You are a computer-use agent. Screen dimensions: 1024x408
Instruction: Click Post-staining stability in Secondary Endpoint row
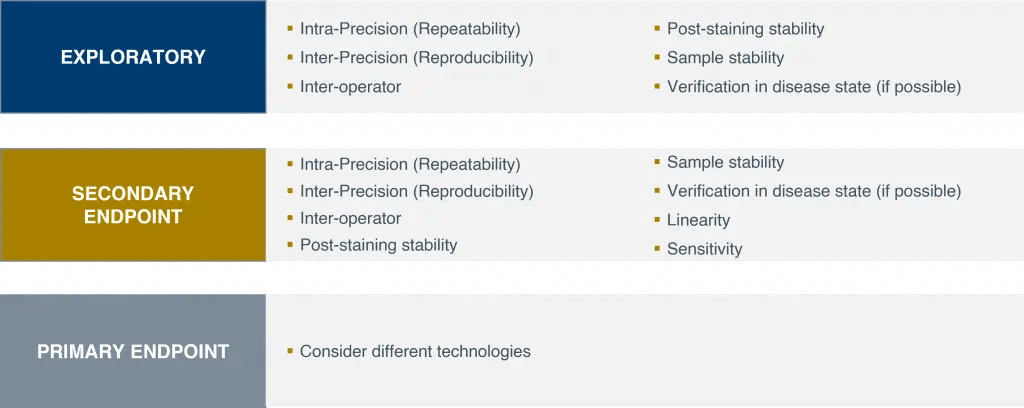(x=378, y=245)
